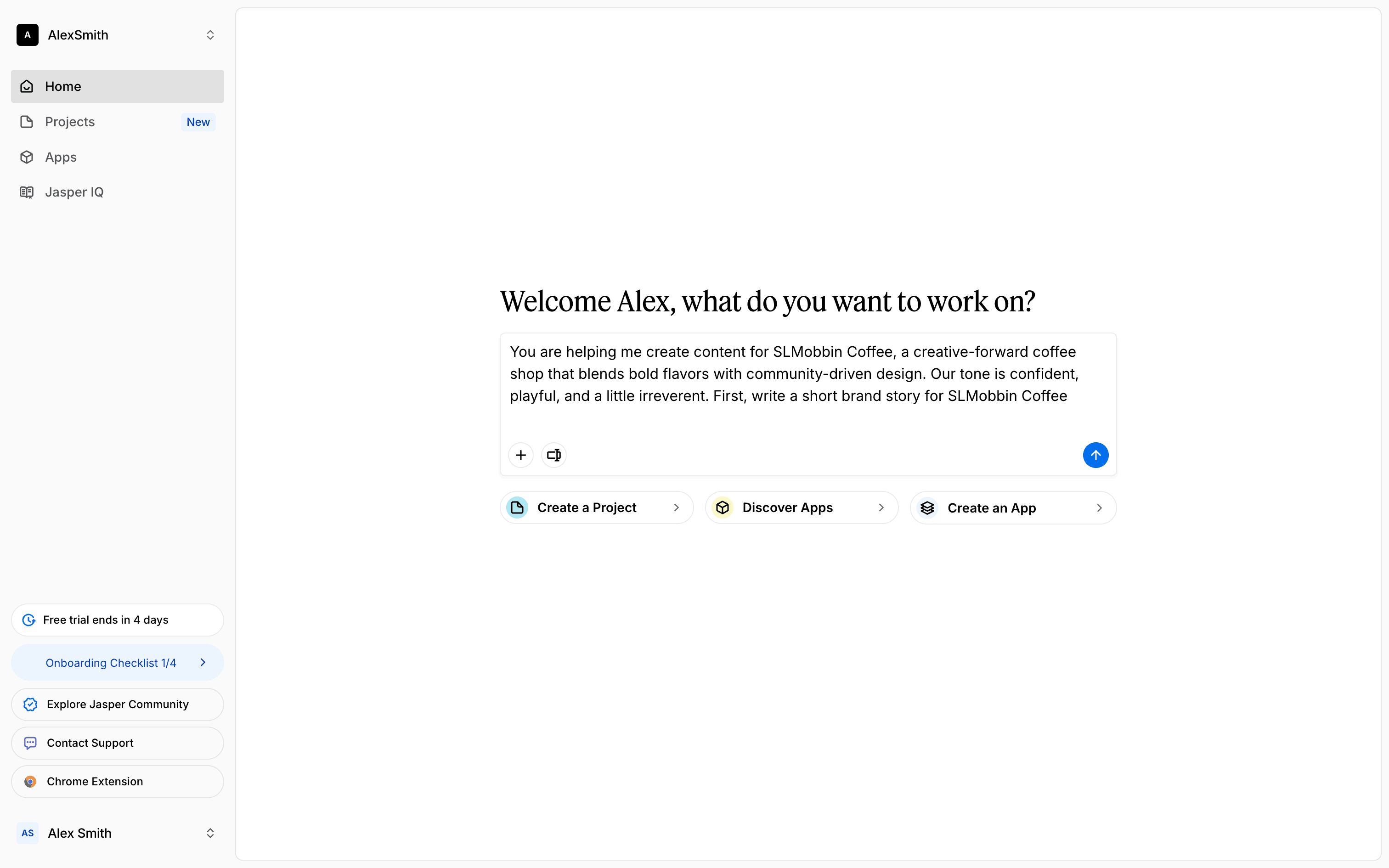Screen dimensions: 1389x868
Task: Expand the Onboarding Checklist 1/4 arrow
Action: click(x=203, y=662)
